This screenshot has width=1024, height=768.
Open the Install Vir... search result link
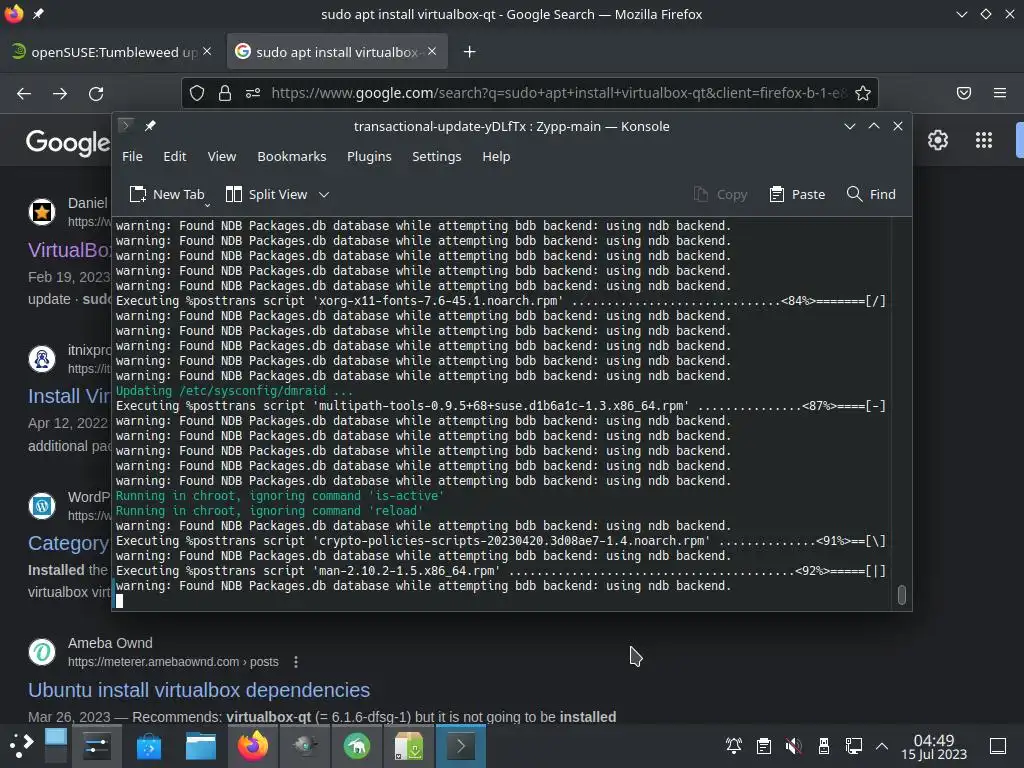pos(69,396)
